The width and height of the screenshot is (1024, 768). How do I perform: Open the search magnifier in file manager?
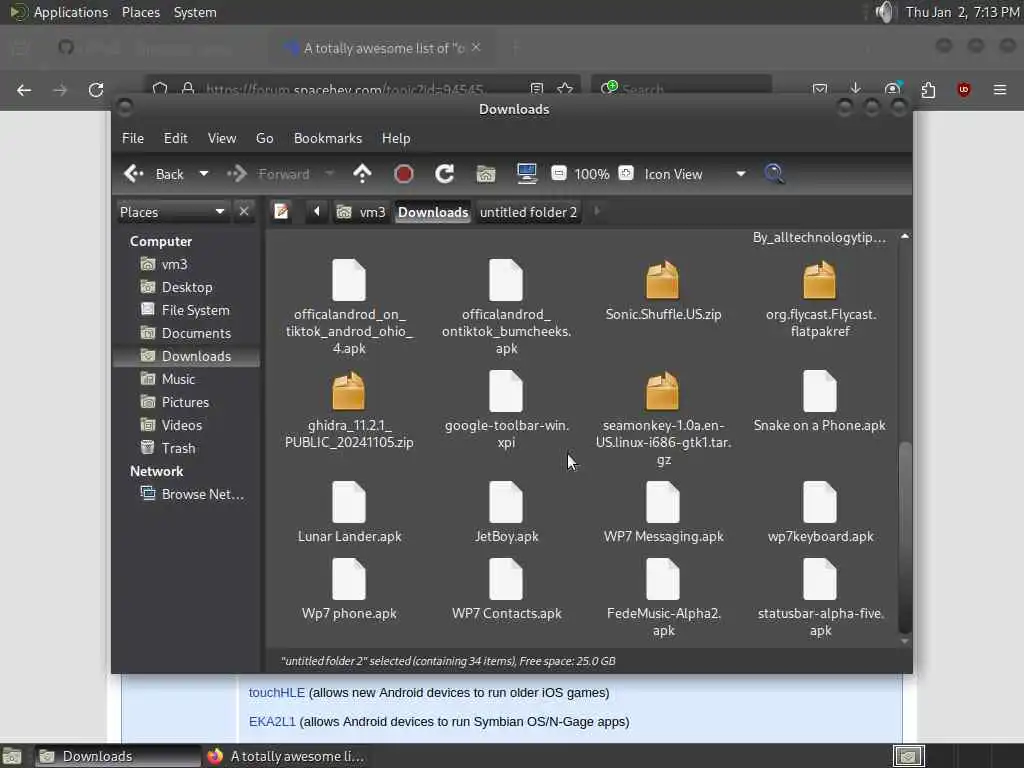pos(774,174)
